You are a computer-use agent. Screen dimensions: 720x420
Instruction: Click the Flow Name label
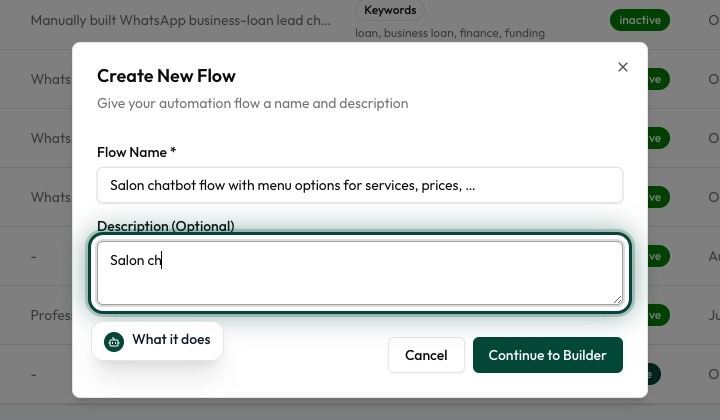pyautogui.click(x=136, y=152)
